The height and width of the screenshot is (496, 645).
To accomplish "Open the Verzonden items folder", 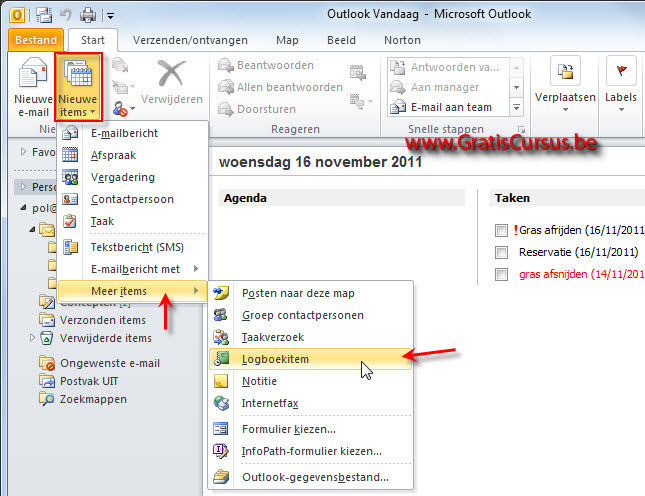I will click(x=103, y=320).
